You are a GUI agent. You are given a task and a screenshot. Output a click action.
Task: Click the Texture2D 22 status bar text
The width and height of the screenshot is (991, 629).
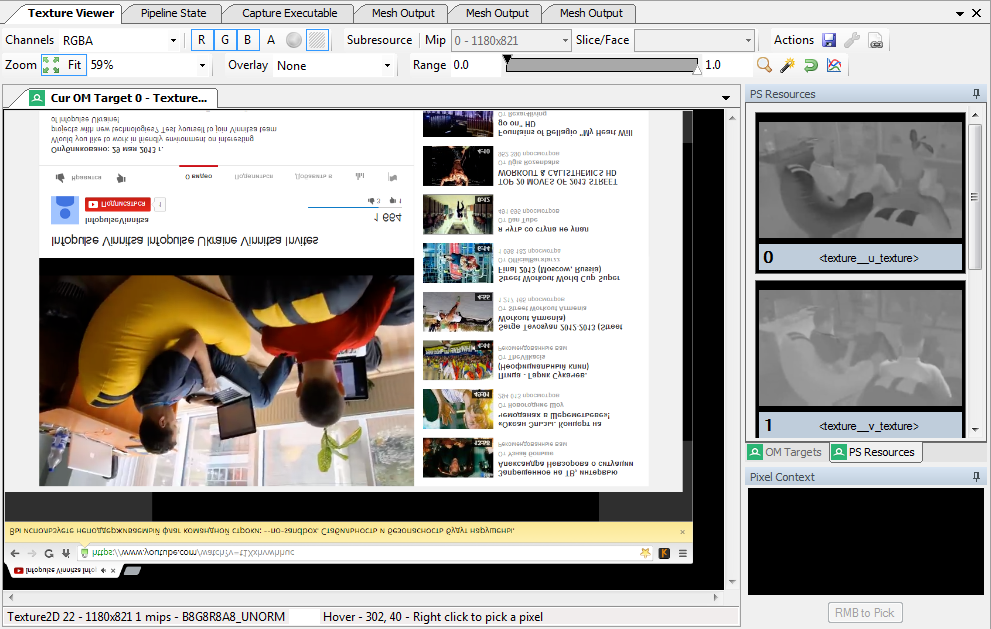[146, 616]
